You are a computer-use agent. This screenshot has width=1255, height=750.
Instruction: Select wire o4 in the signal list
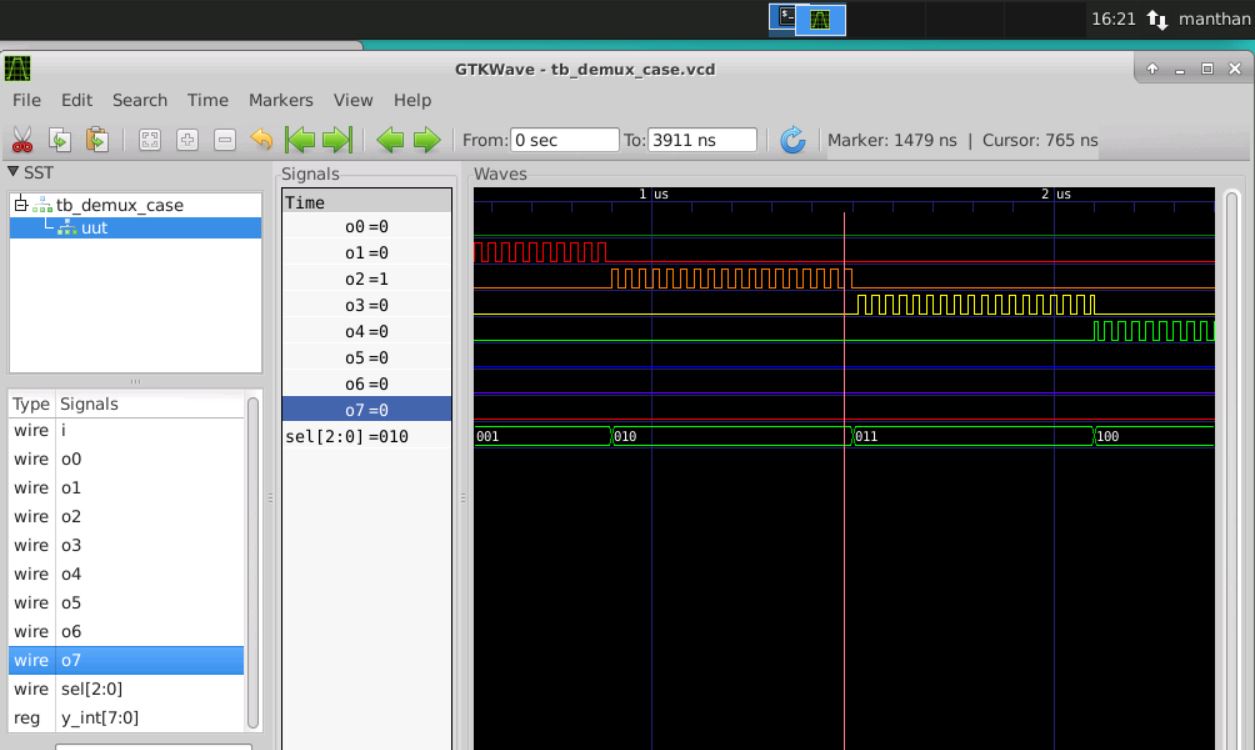point(127,574)
